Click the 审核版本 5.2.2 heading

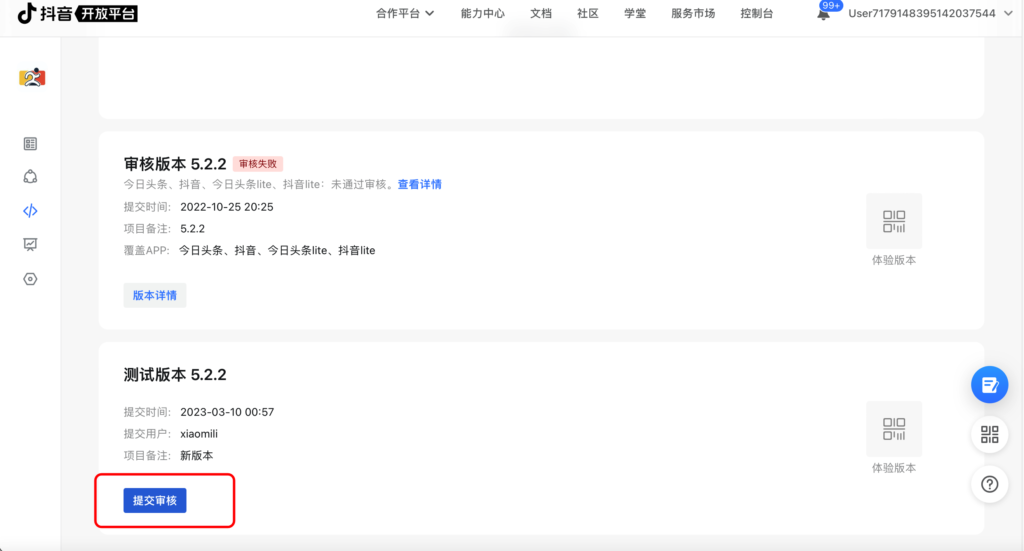click(x=175, y=164)
